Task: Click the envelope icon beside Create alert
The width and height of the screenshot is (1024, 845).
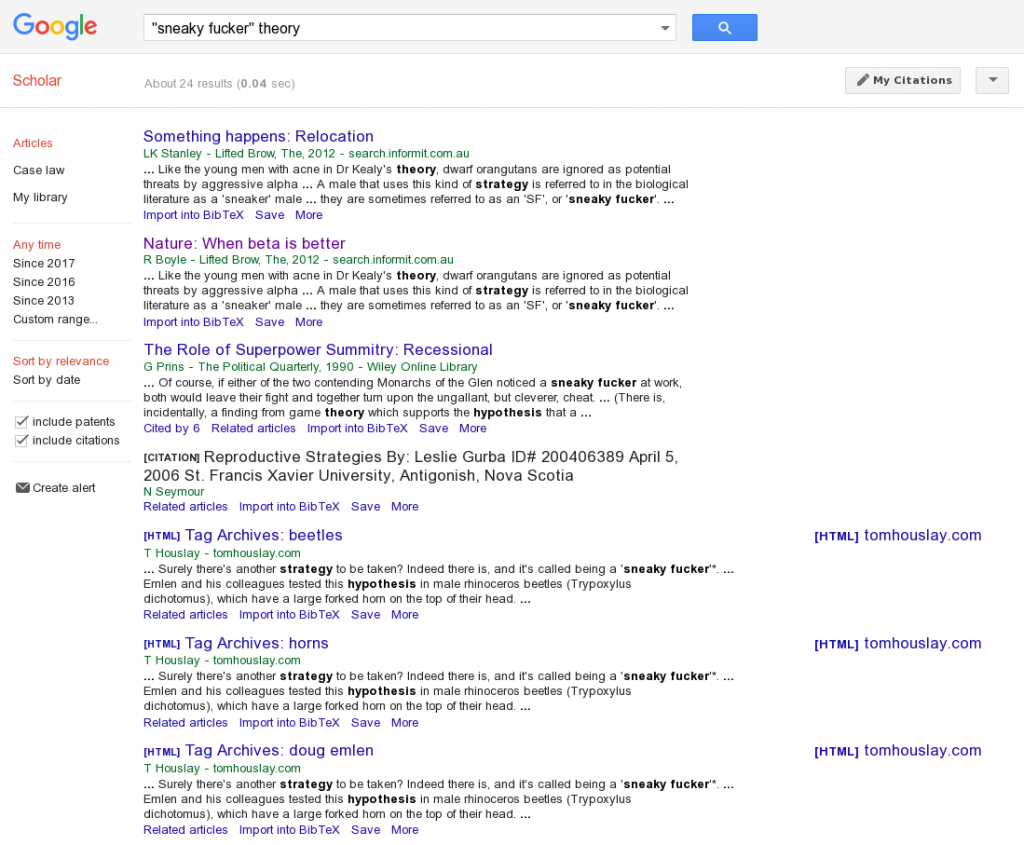Action: pos(22,488)
